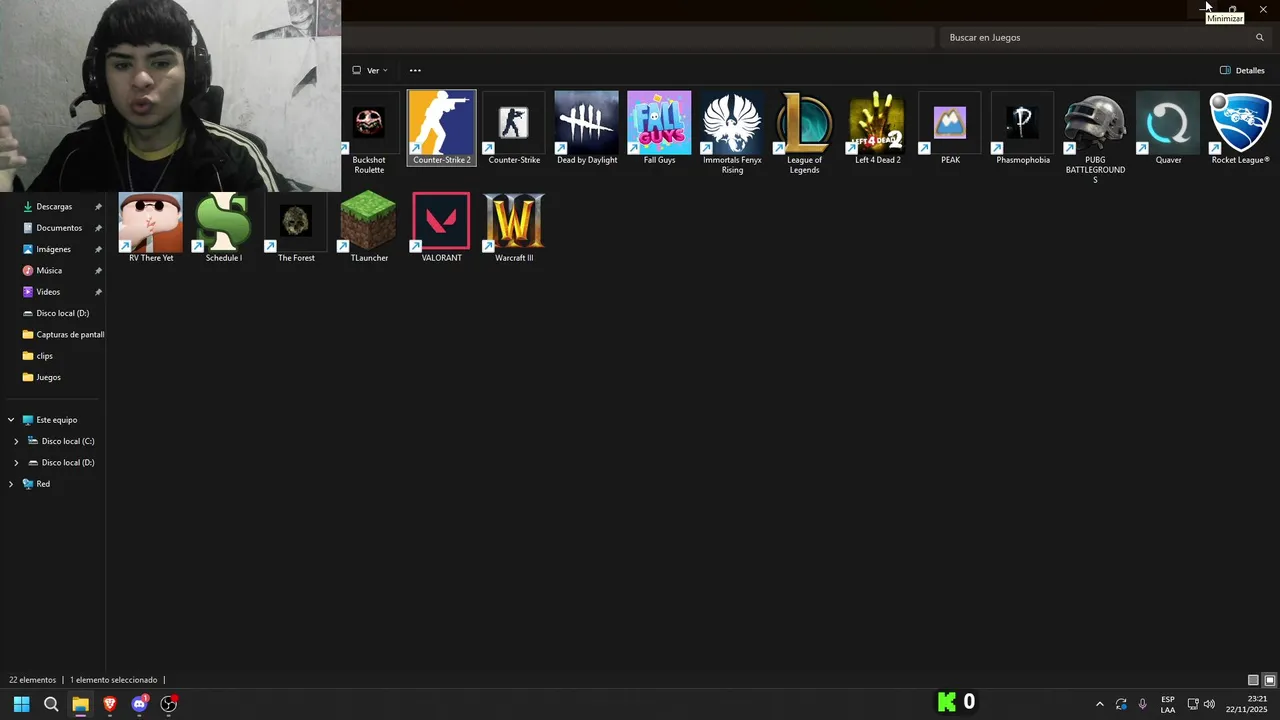
Task: Expand Disco local (D:) under Este equipo
Action: [16, 463]
